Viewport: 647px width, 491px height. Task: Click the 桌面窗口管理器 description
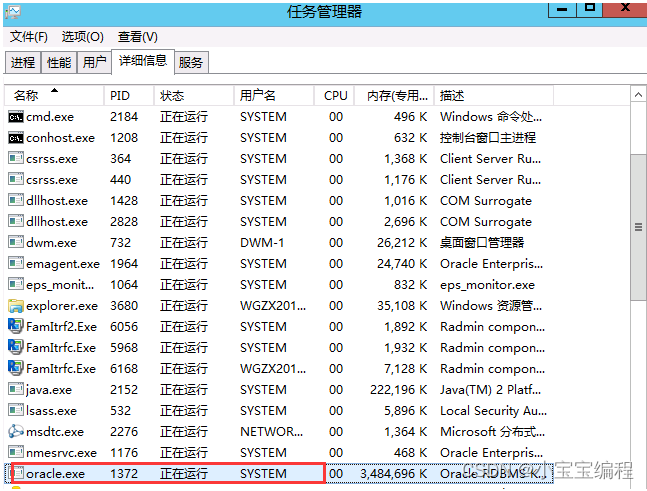[482, 243]
